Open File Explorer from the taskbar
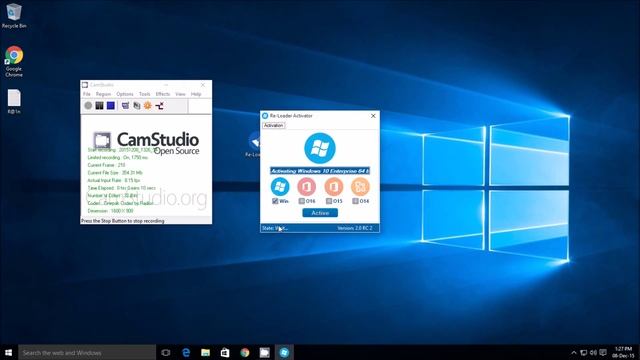The width and height of the screenshot is (640, 360). [x=205, y=352]
